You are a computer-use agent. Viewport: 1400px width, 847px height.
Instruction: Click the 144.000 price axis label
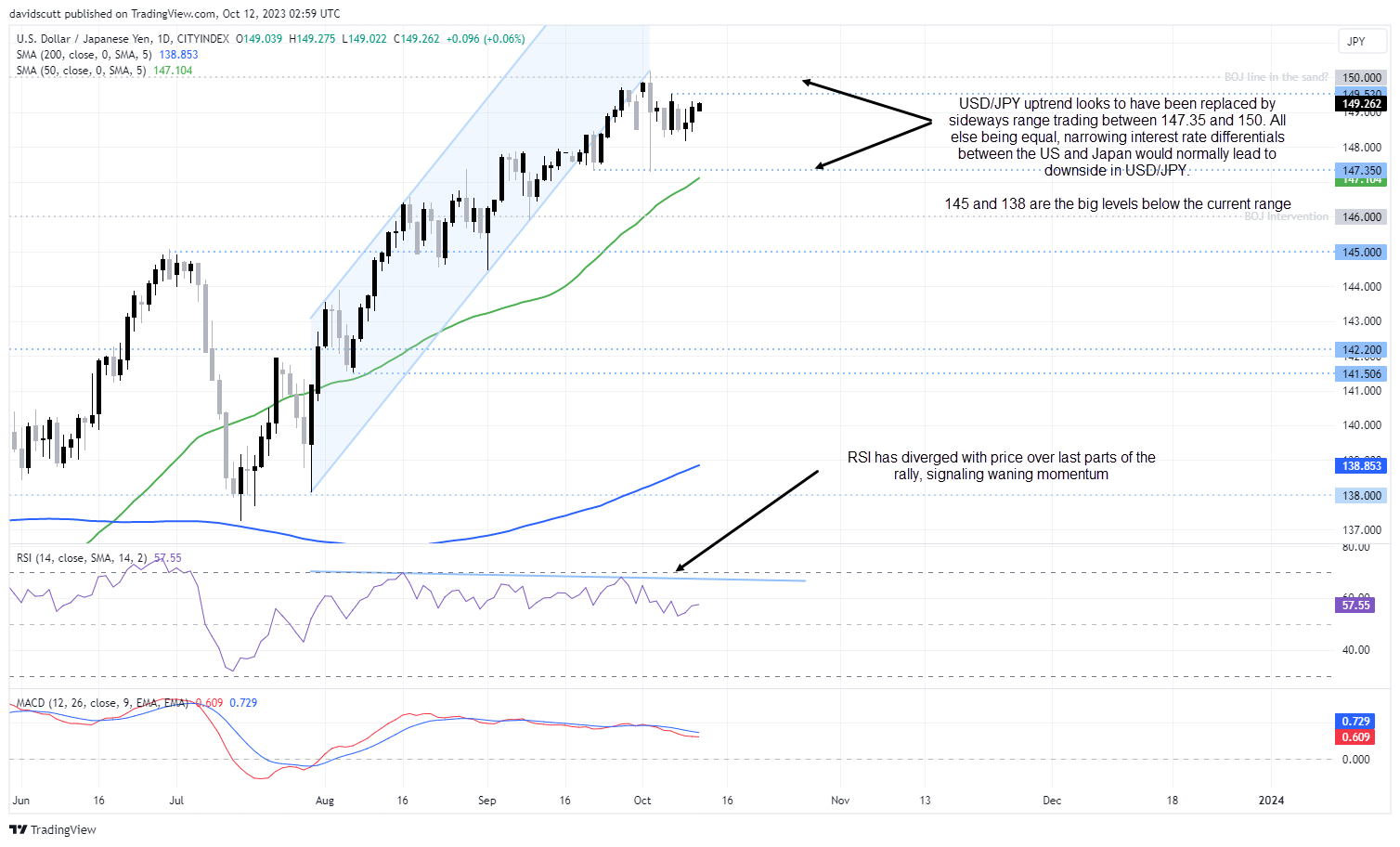click(1362, 286)
